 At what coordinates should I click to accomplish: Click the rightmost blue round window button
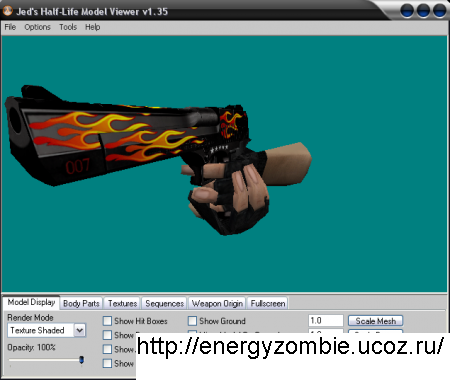[439, 11]
